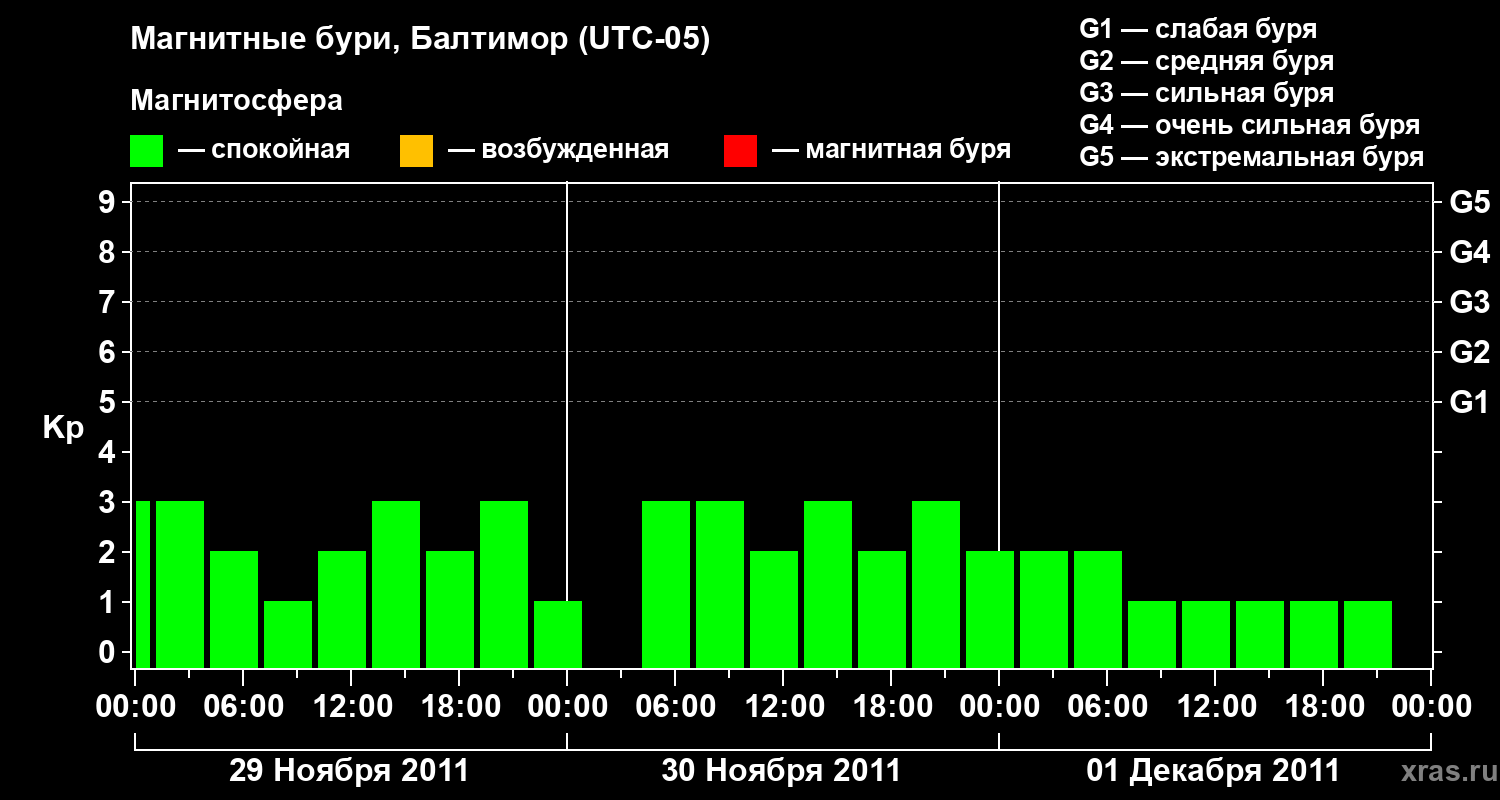Viewport: 1500px width, 800px height.
Task: Click the 'G5' label on the right axis
Action: click(1469, 203)
